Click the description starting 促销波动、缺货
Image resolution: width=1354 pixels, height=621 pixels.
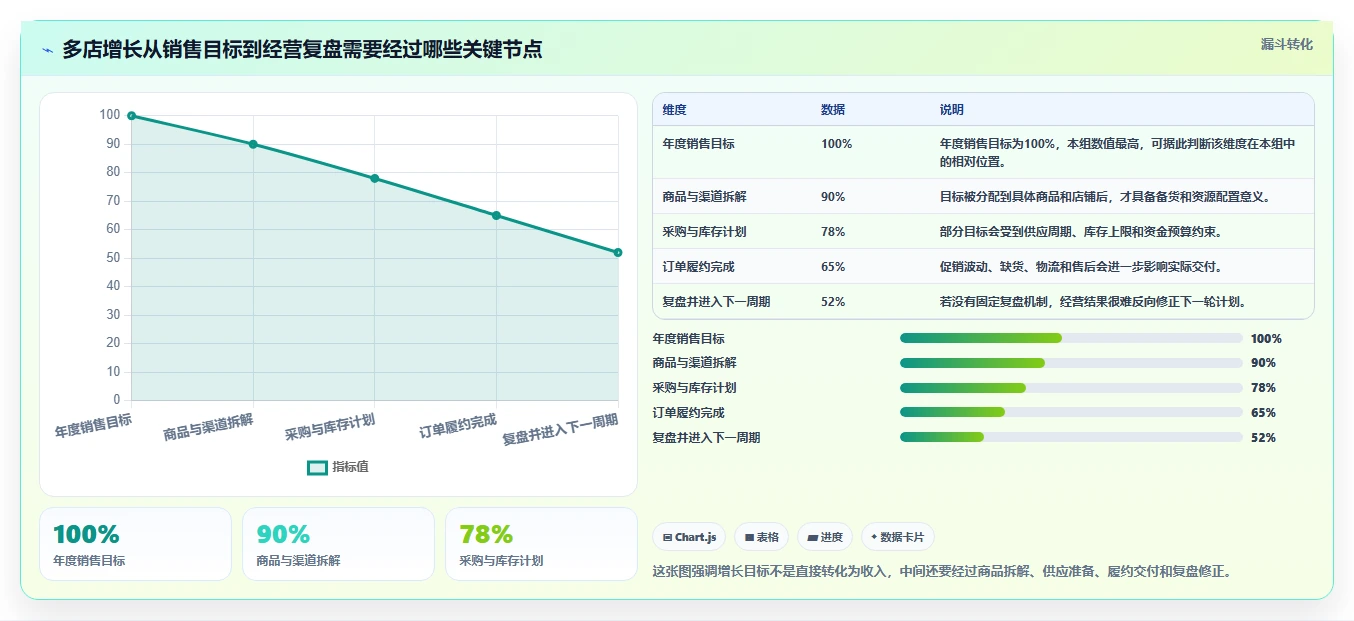1081,267
